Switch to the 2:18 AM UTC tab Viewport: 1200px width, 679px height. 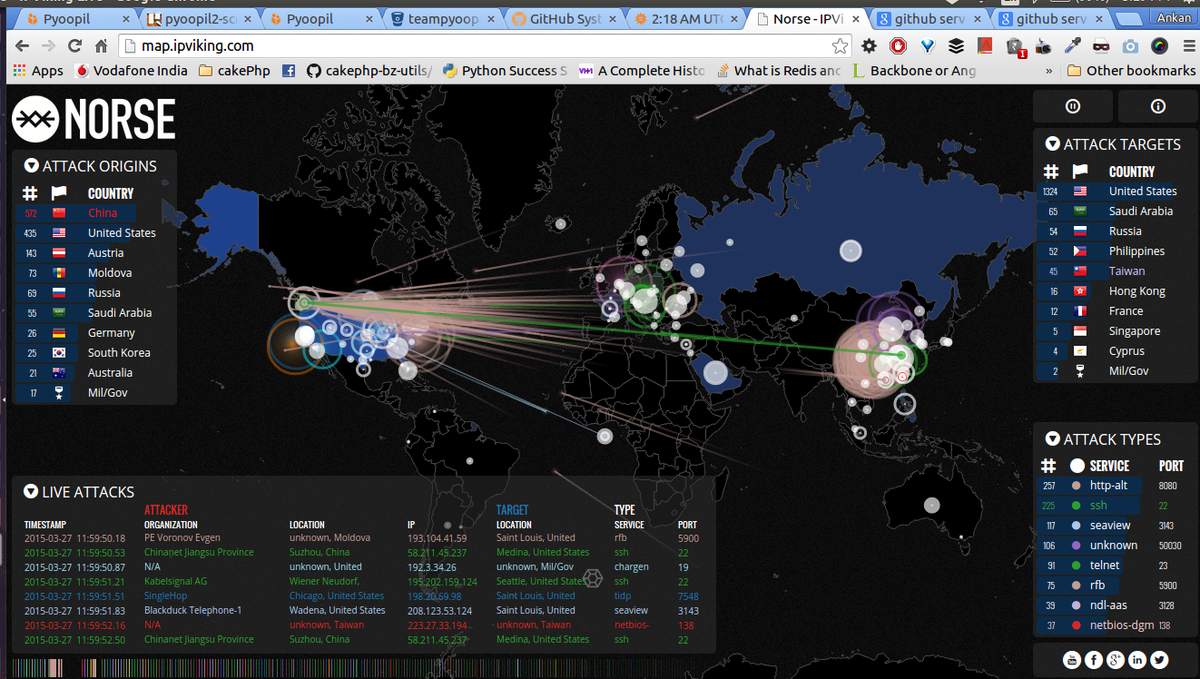click(x=688, y=19)
